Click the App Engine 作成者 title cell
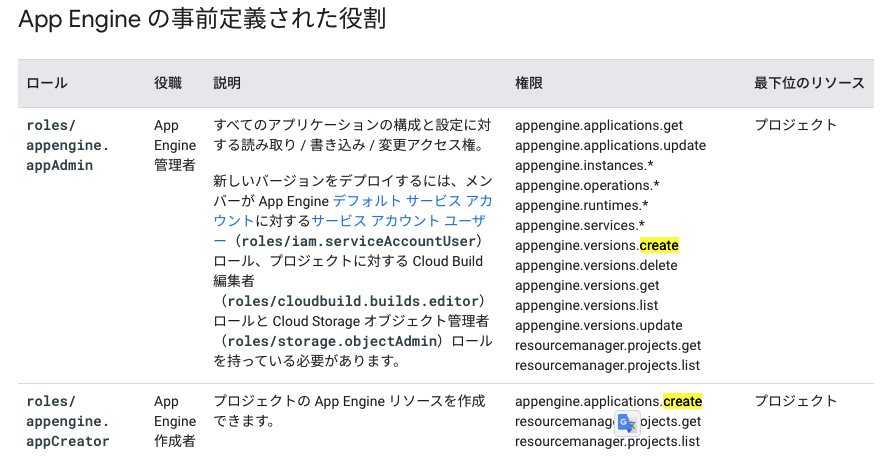The height and width of the screenshot is (457, 889). click(175, 421)
